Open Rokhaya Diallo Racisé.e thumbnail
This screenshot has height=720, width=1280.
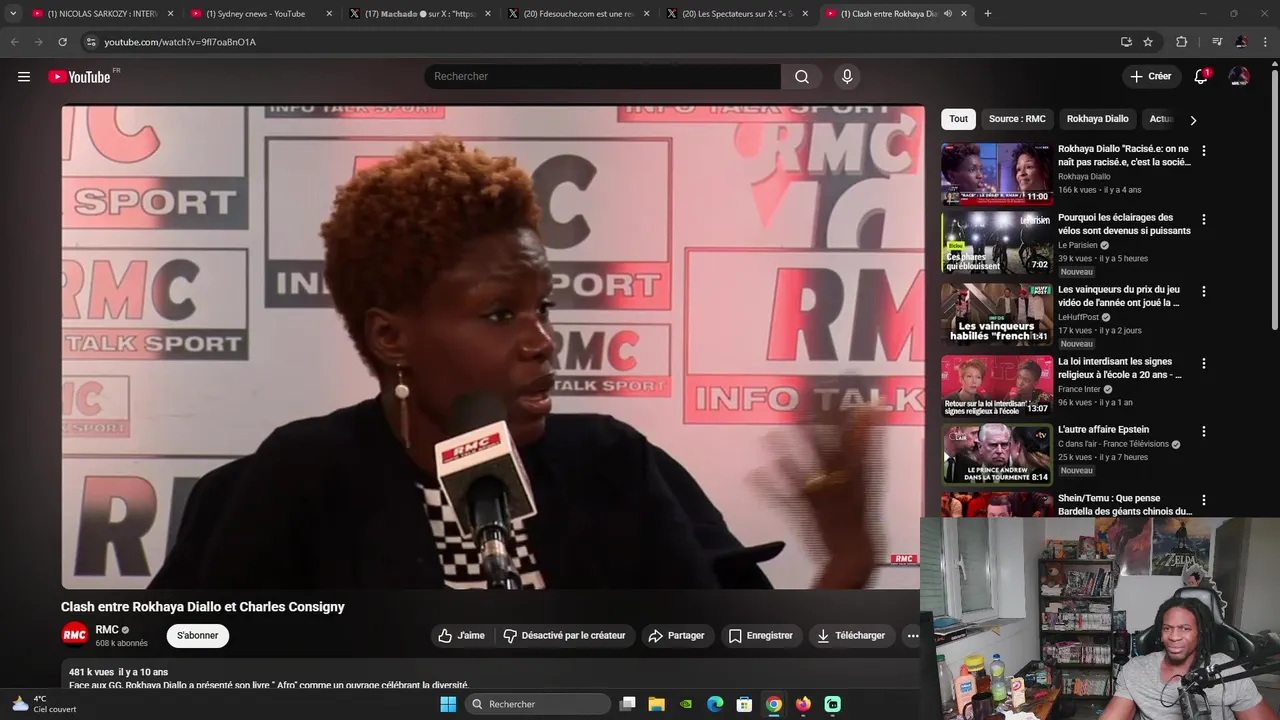tap(996, 174)
